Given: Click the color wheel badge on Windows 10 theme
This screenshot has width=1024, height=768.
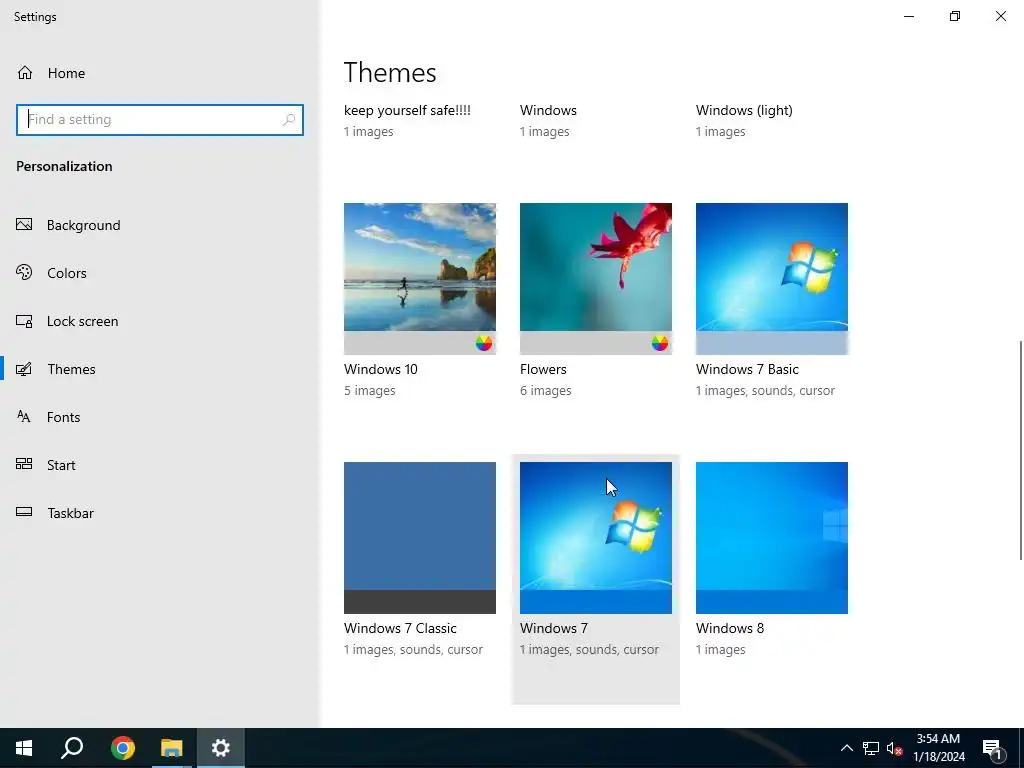Looking at the screenshot, I should click(483, 343).
